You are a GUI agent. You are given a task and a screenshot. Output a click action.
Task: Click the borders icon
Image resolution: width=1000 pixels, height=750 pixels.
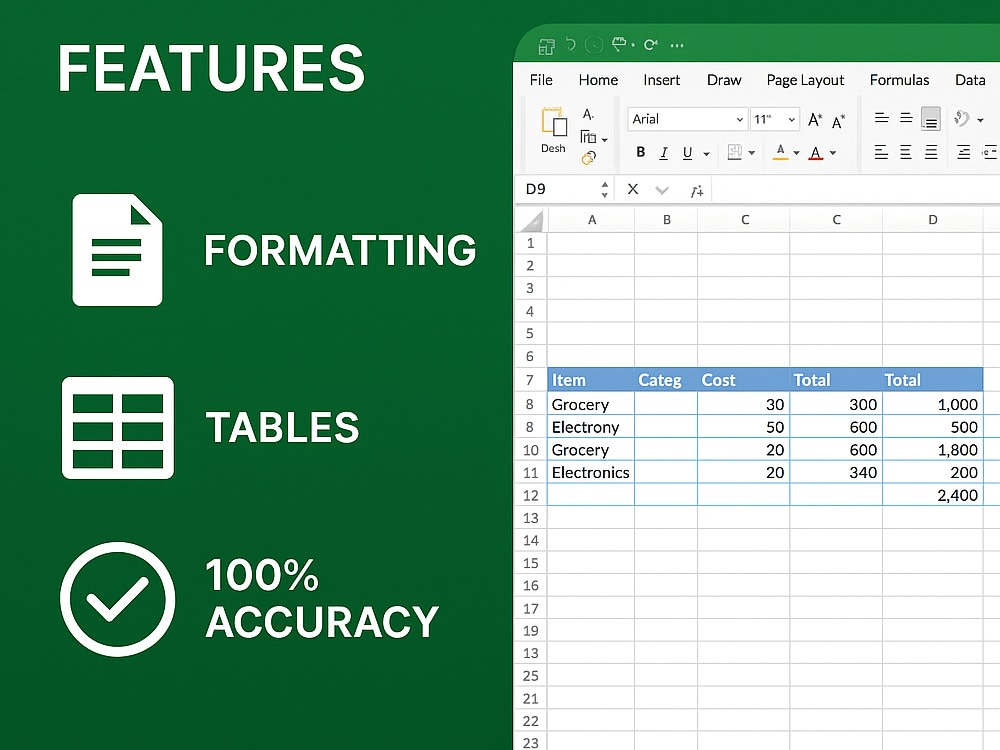[735, 152]
